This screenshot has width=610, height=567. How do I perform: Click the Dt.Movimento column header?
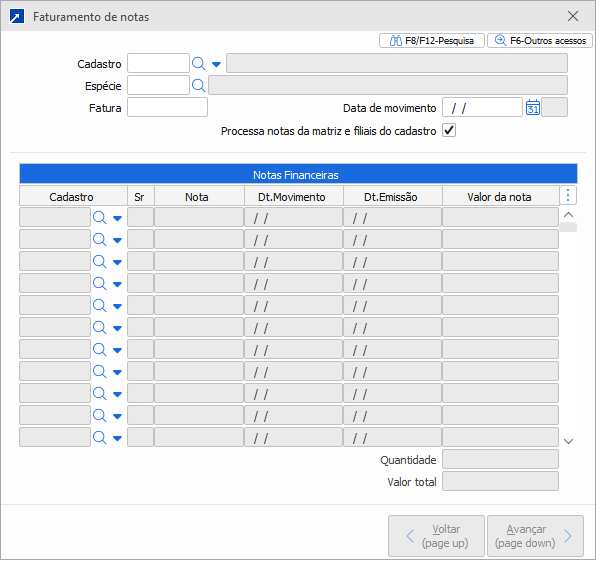[x=293, y=197]
